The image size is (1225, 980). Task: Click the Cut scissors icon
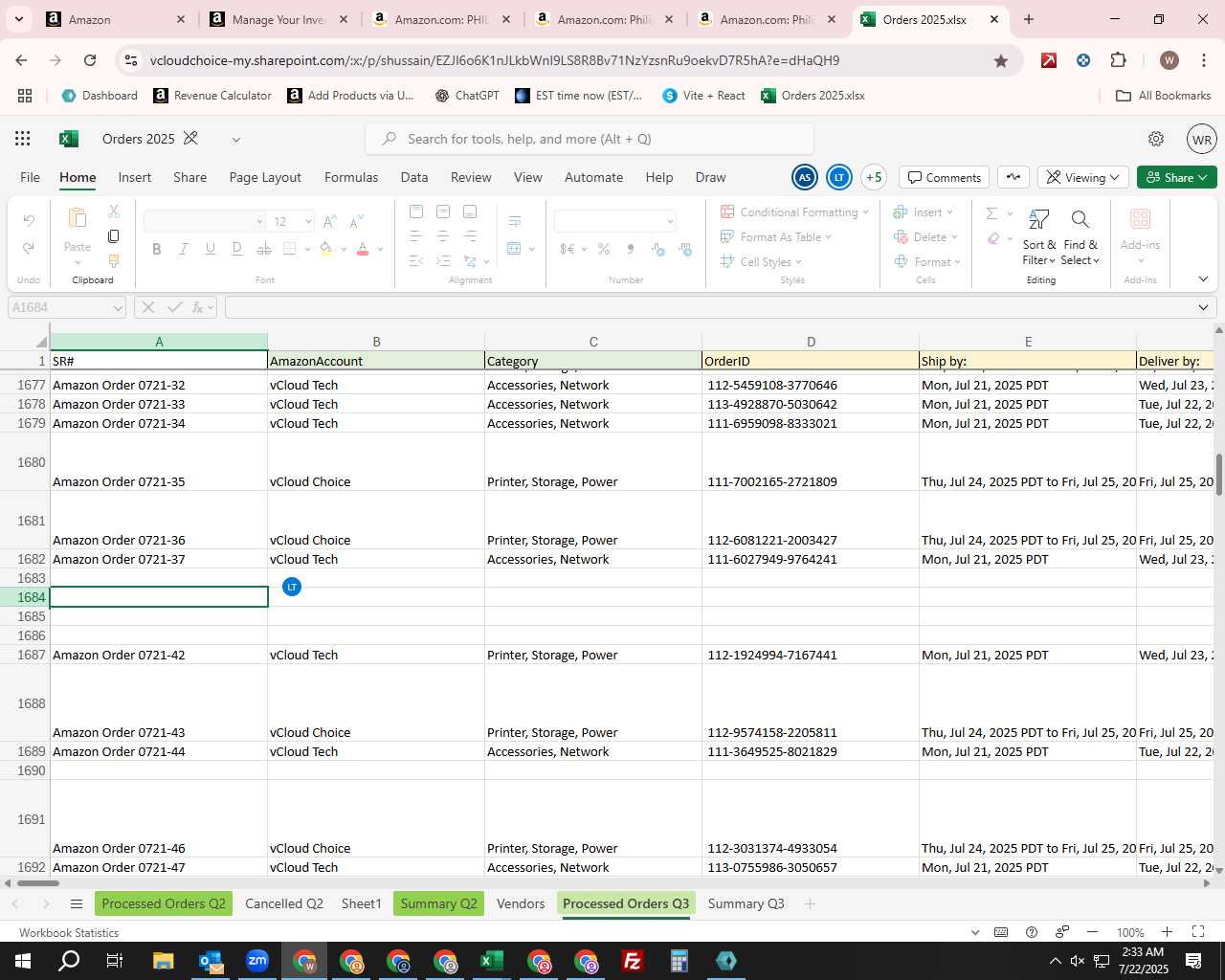114,212
